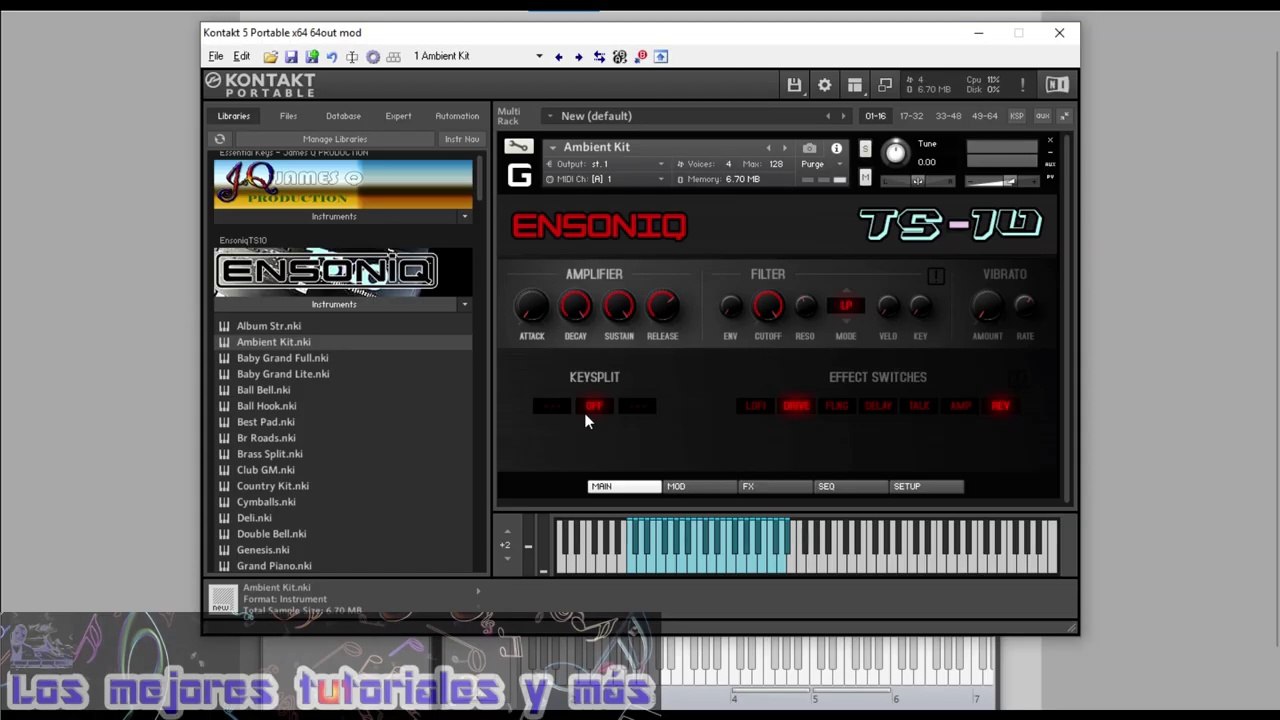The image size is (1280, 720).
Task: Adjust the instrument volume slider
Action: 1001,182
